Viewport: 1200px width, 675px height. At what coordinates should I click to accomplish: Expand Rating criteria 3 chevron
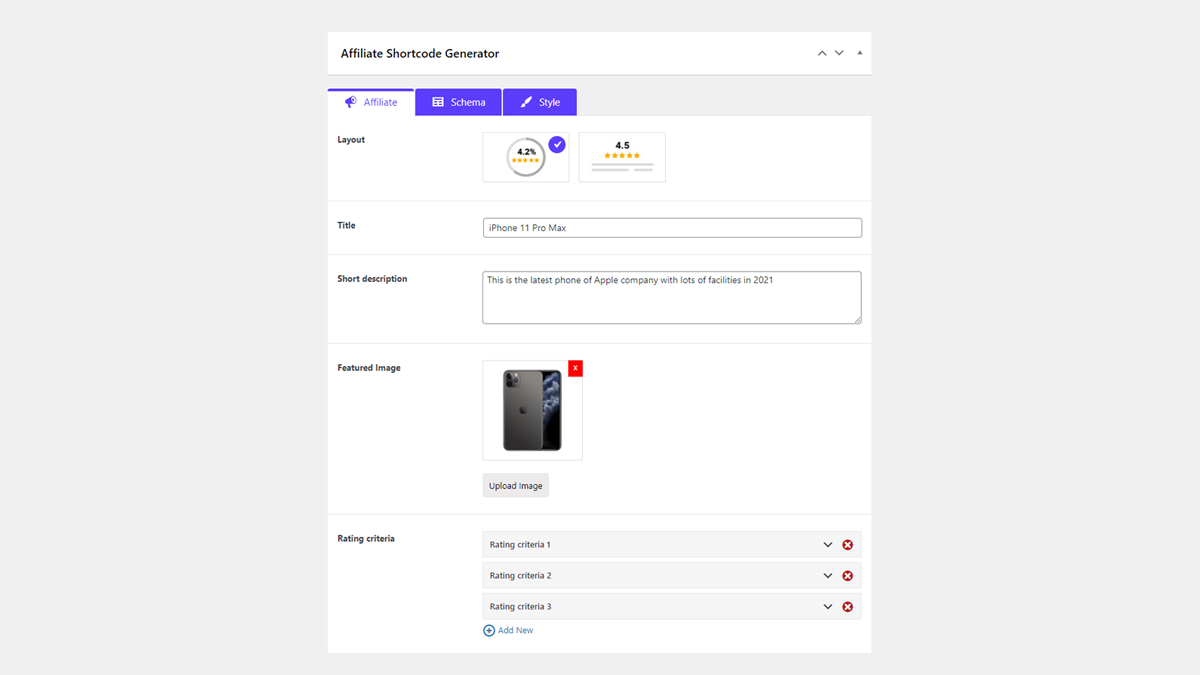[828, 607]
